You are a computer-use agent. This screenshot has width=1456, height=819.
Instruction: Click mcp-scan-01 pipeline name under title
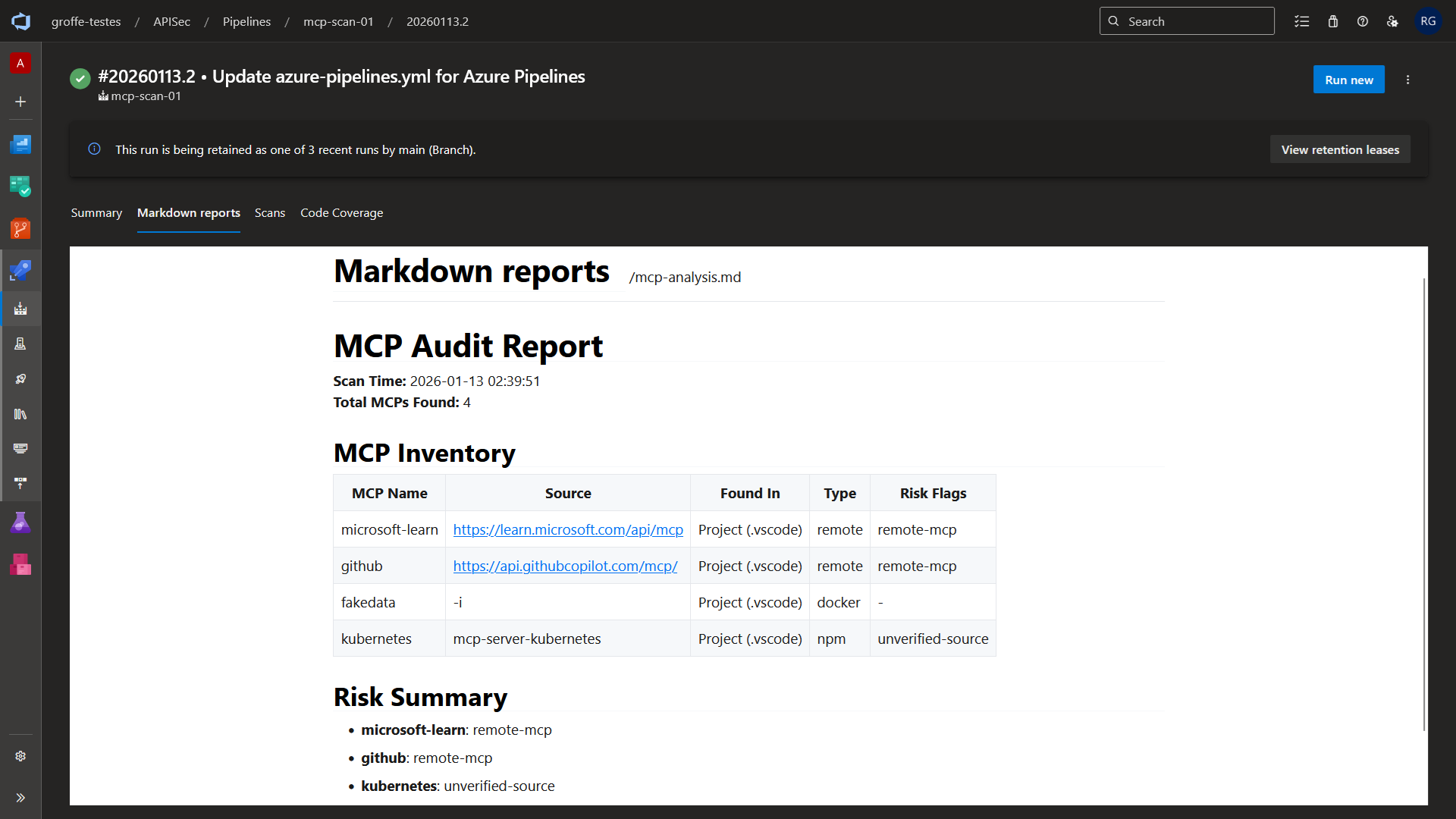[x=146, y=96]
